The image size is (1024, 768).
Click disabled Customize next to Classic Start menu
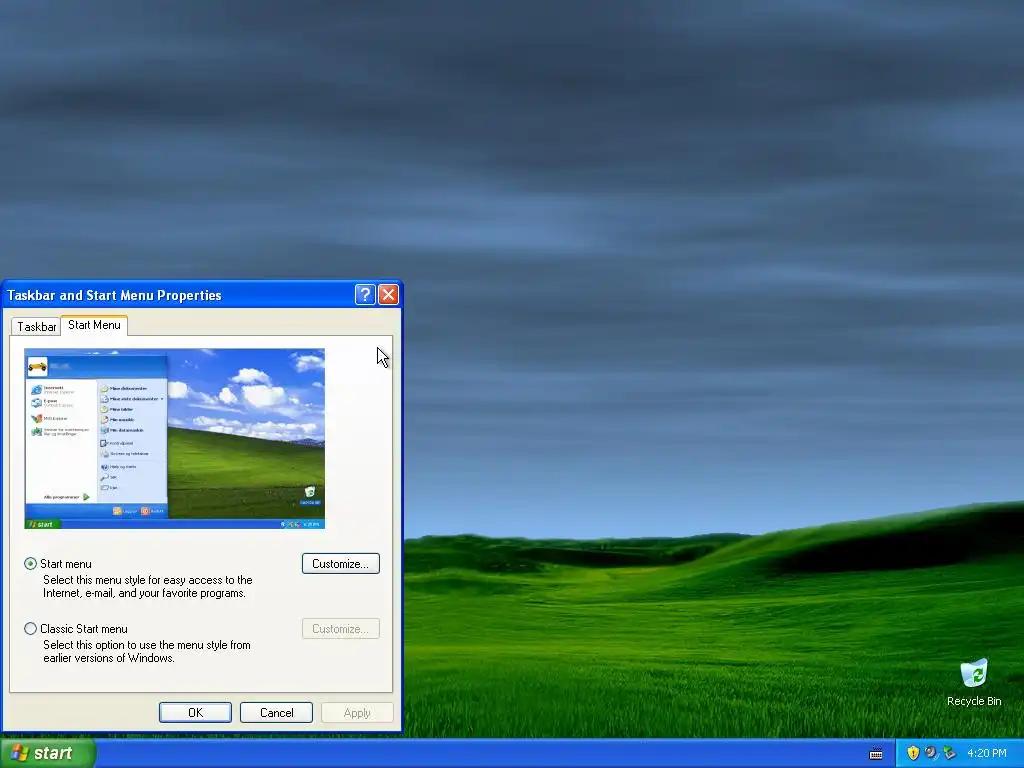[340, 628]
